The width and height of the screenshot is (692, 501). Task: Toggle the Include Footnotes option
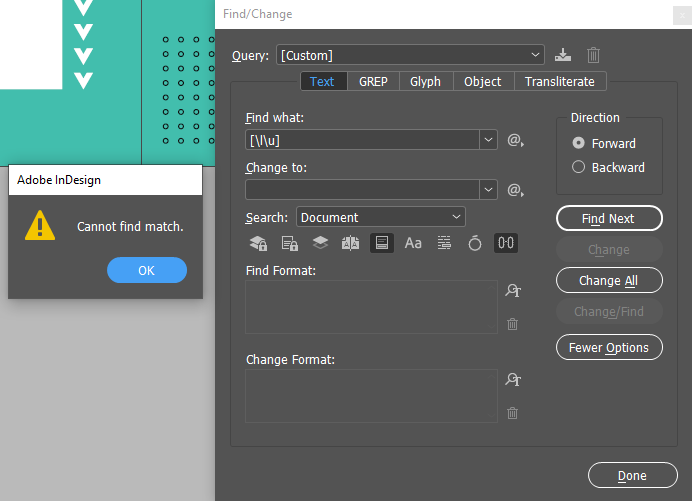click(x=381, y=243)
